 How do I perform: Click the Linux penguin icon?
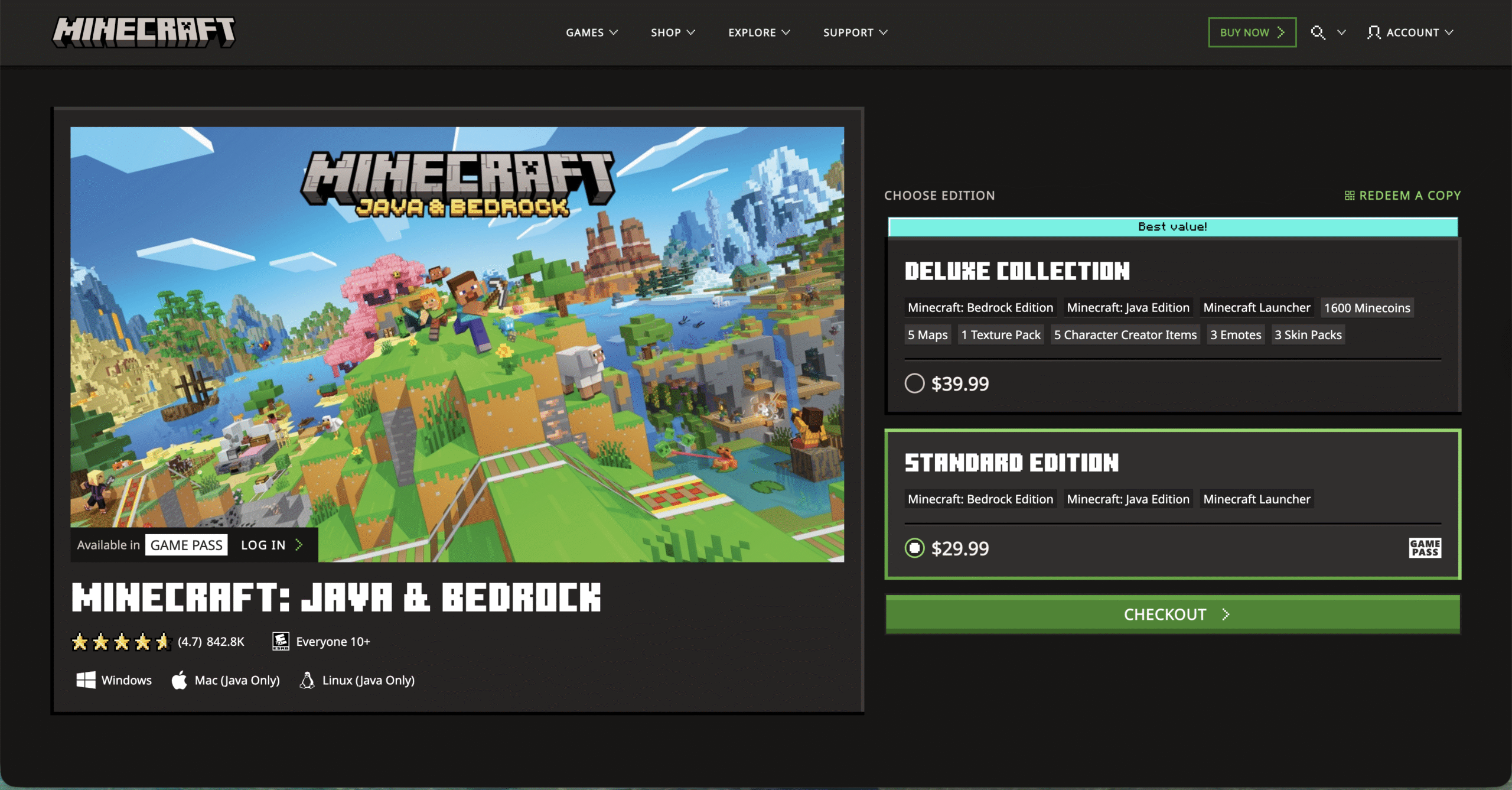pos(308,680)
